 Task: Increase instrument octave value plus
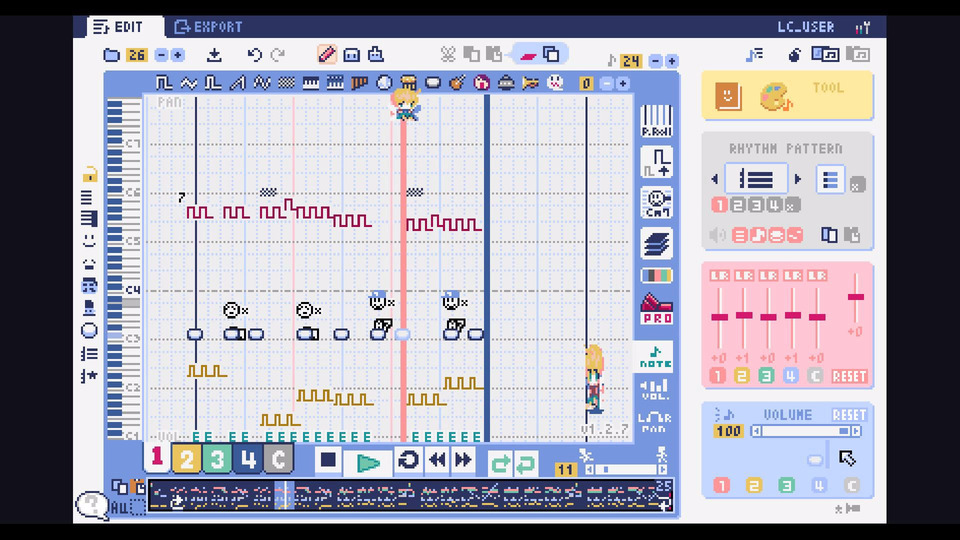click(x=623, y=83)
